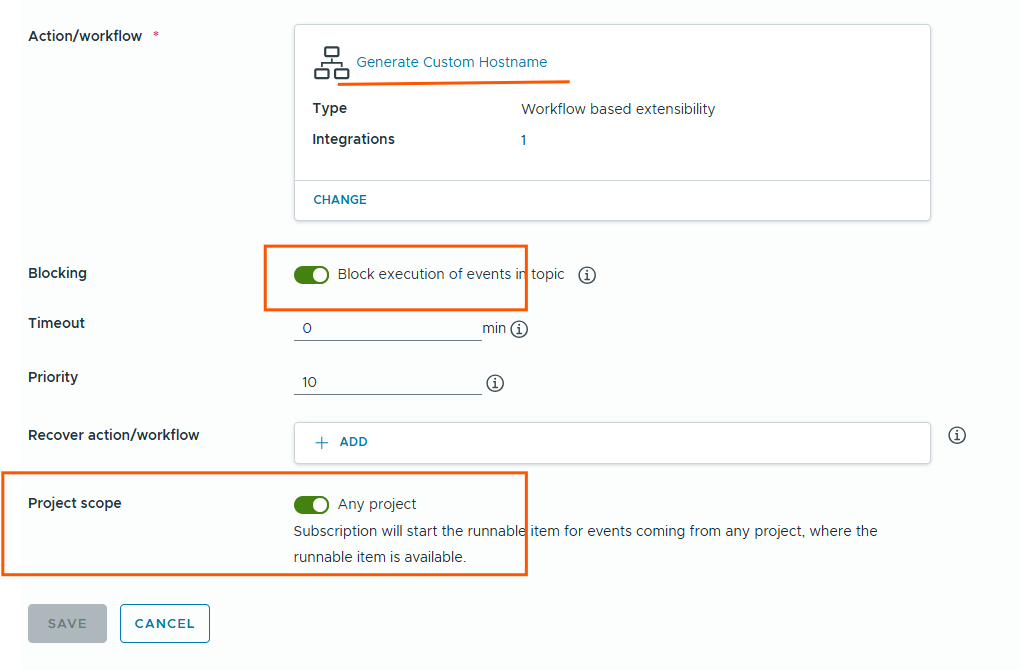Add a recover action/workflow
The image size is (1020, 670).
point(342,442)
